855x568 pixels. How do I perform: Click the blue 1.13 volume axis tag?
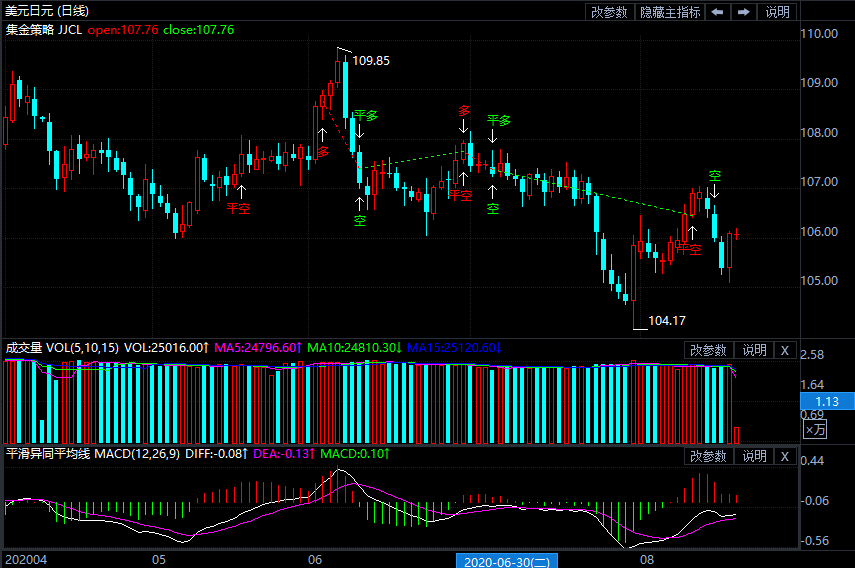pos(827,401)
